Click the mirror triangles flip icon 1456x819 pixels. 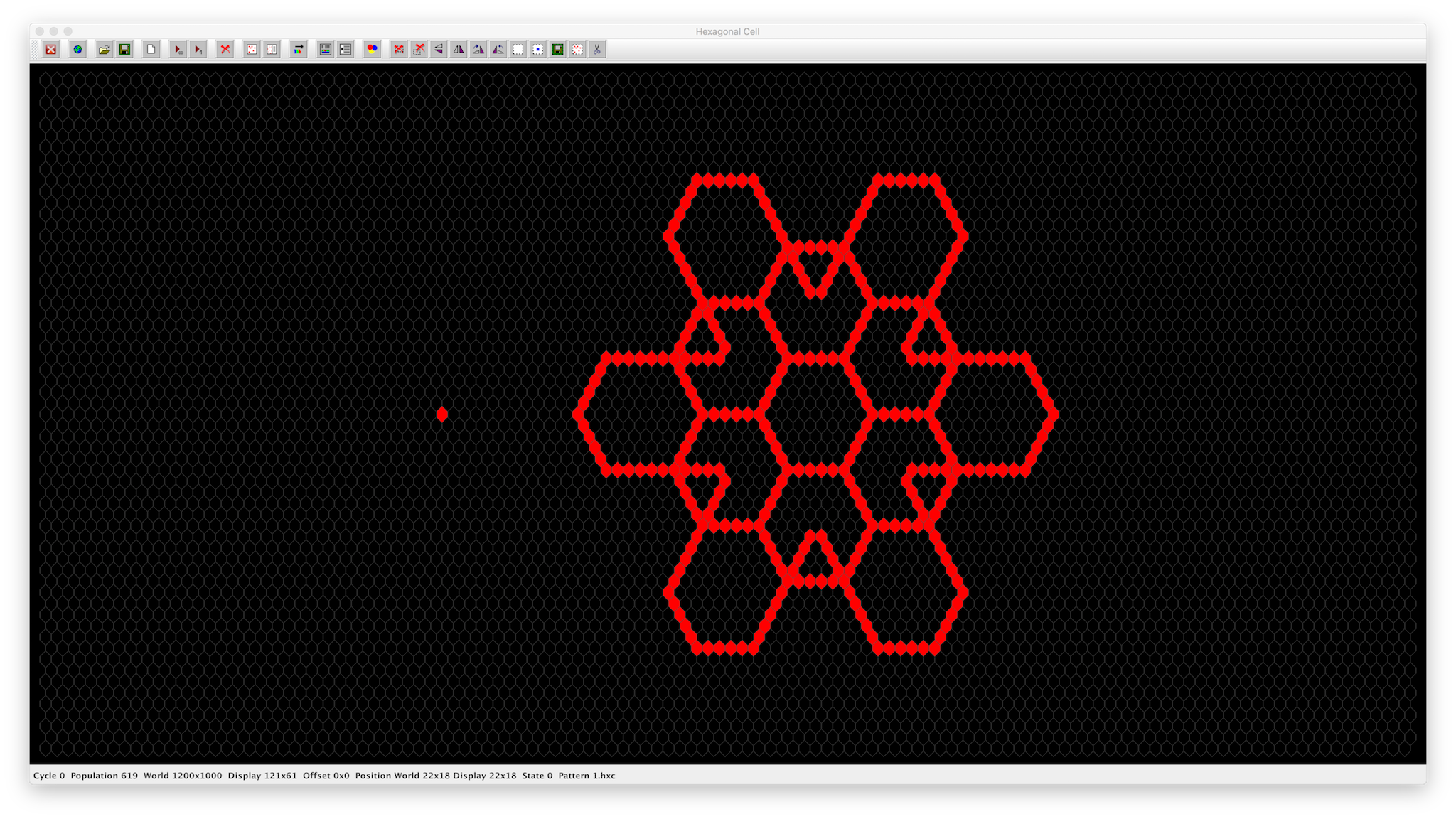click(x=459, y=50)
